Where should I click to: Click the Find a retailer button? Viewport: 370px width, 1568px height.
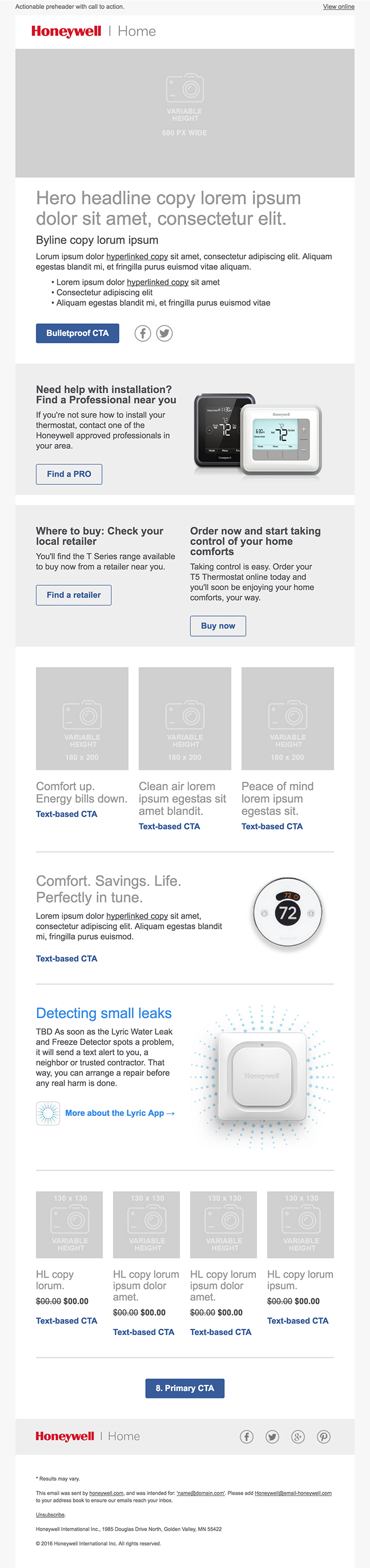tap(73, 595)
